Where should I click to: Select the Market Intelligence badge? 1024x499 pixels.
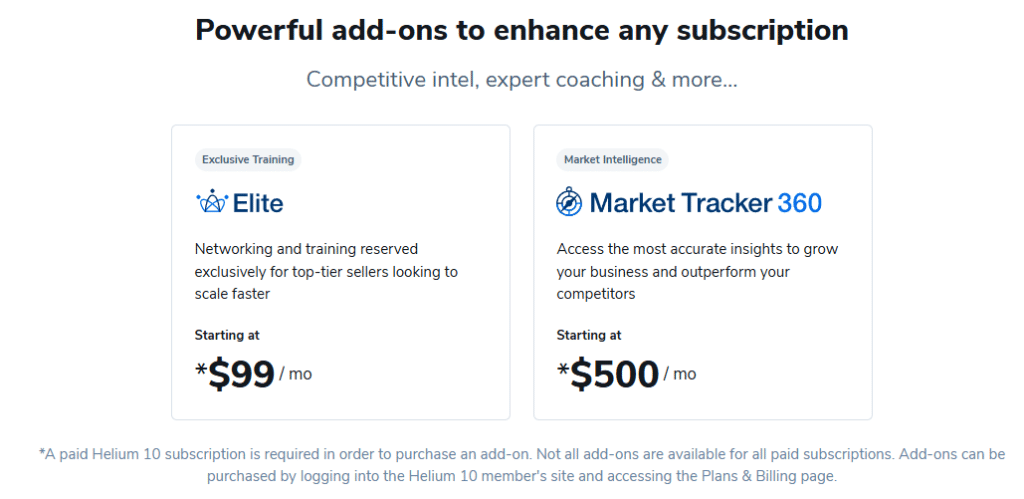612,159
